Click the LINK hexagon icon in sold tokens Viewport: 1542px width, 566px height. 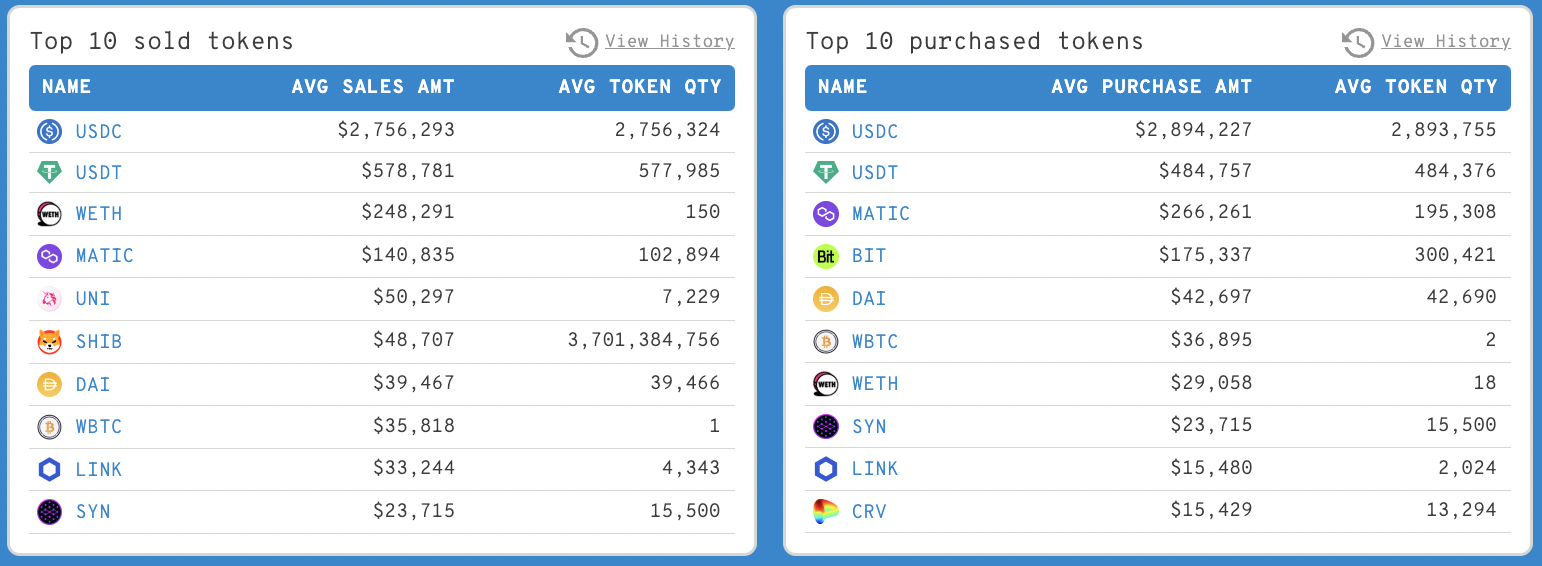(x=49, y=470)
